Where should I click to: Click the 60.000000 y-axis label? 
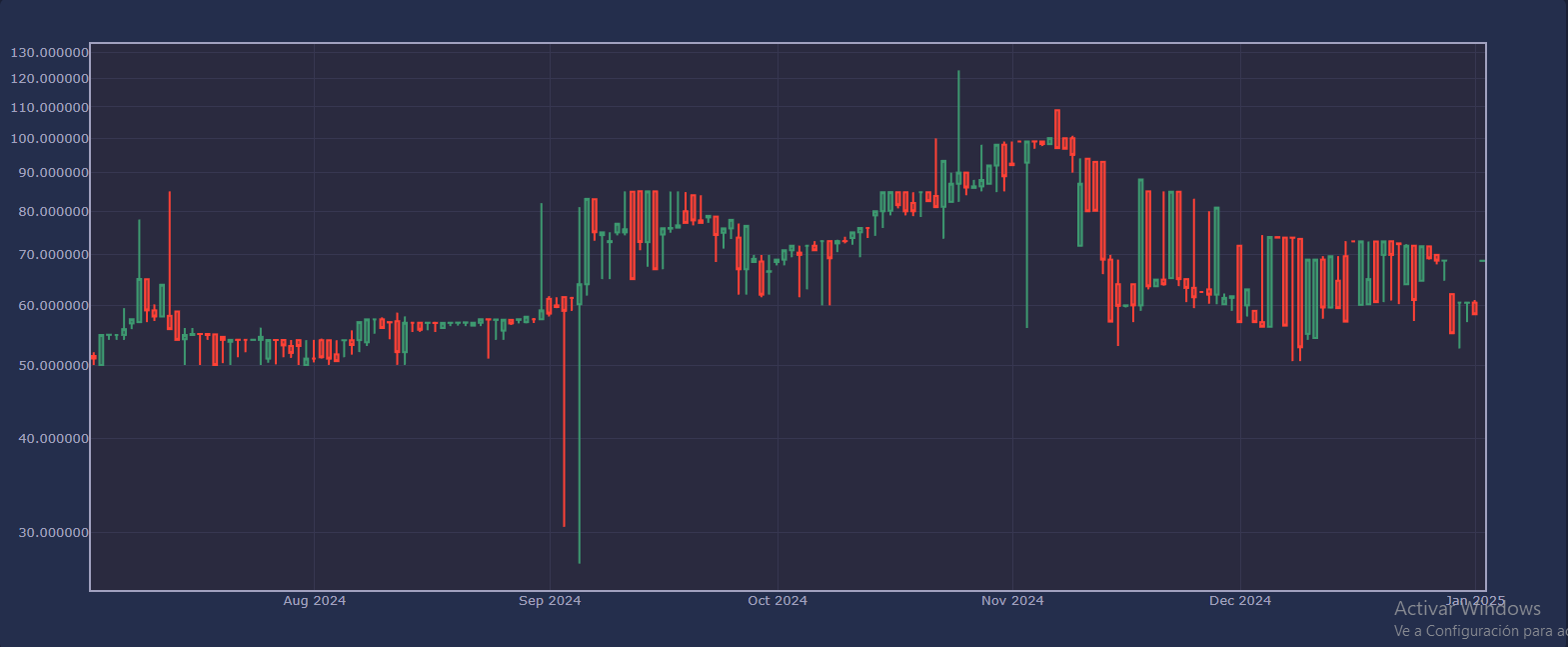[x=54, y=305]
